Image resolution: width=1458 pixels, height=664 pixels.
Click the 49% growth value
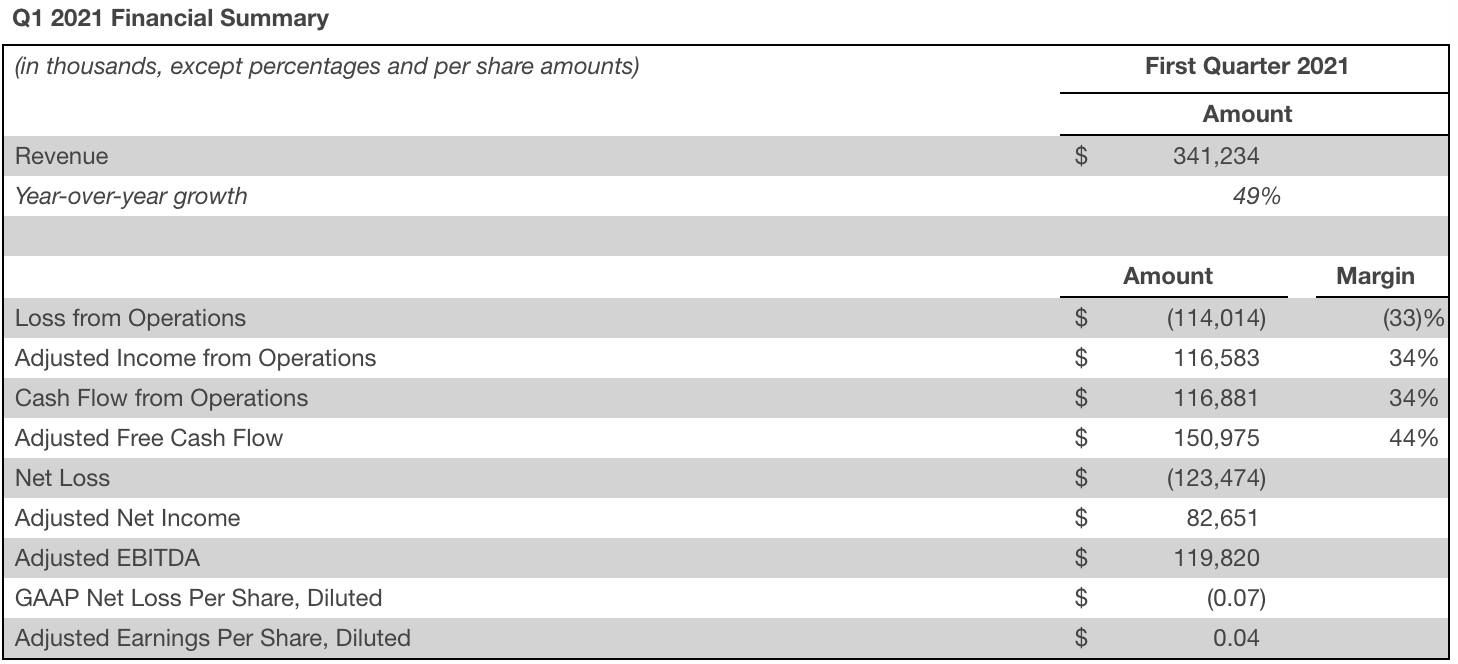pyautogui.click(x=1257, y=196)
